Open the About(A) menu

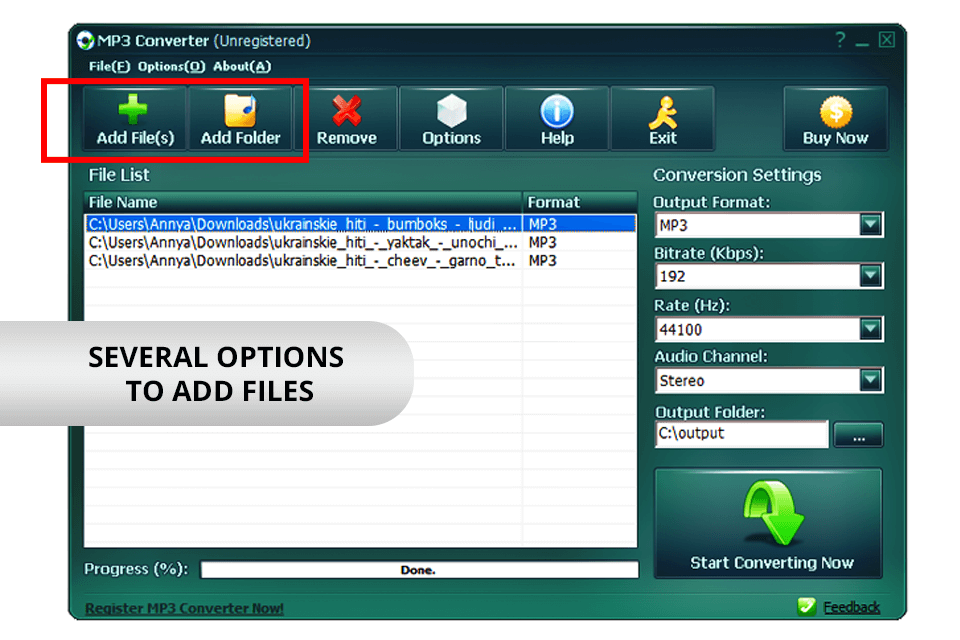coord(242,66)
